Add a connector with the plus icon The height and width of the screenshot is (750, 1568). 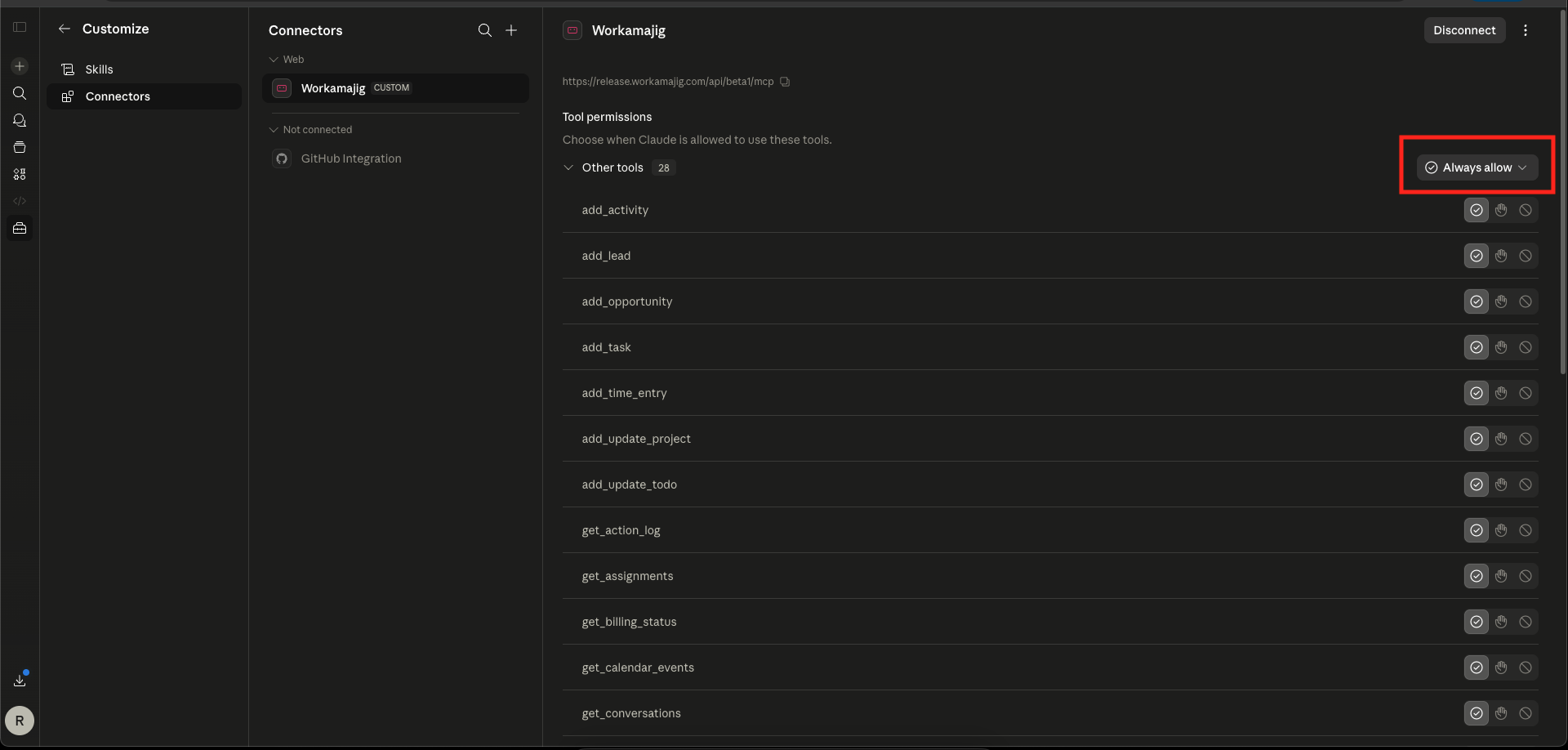(511, 30)
